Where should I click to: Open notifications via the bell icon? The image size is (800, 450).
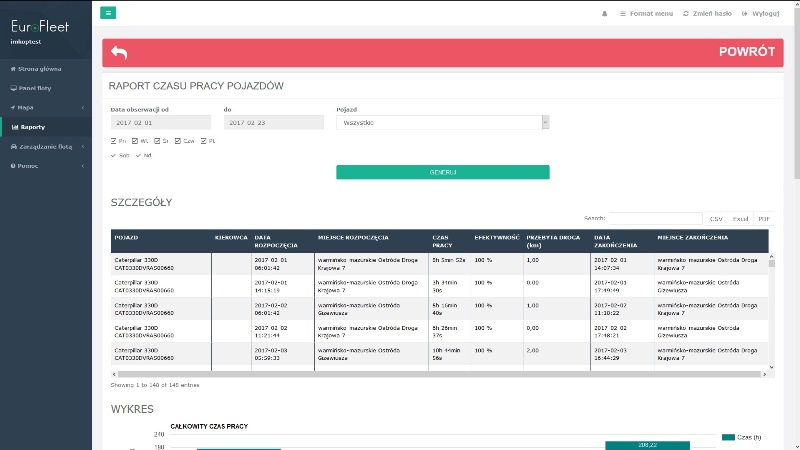pyautogui.click(x=604, y=14)
